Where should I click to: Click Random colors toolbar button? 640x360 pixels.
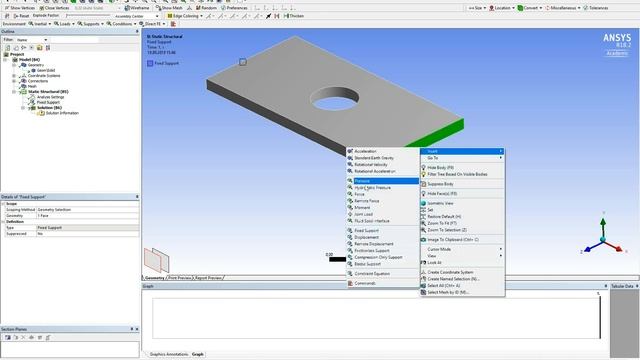pyautogui.click(x=206, y=8)
